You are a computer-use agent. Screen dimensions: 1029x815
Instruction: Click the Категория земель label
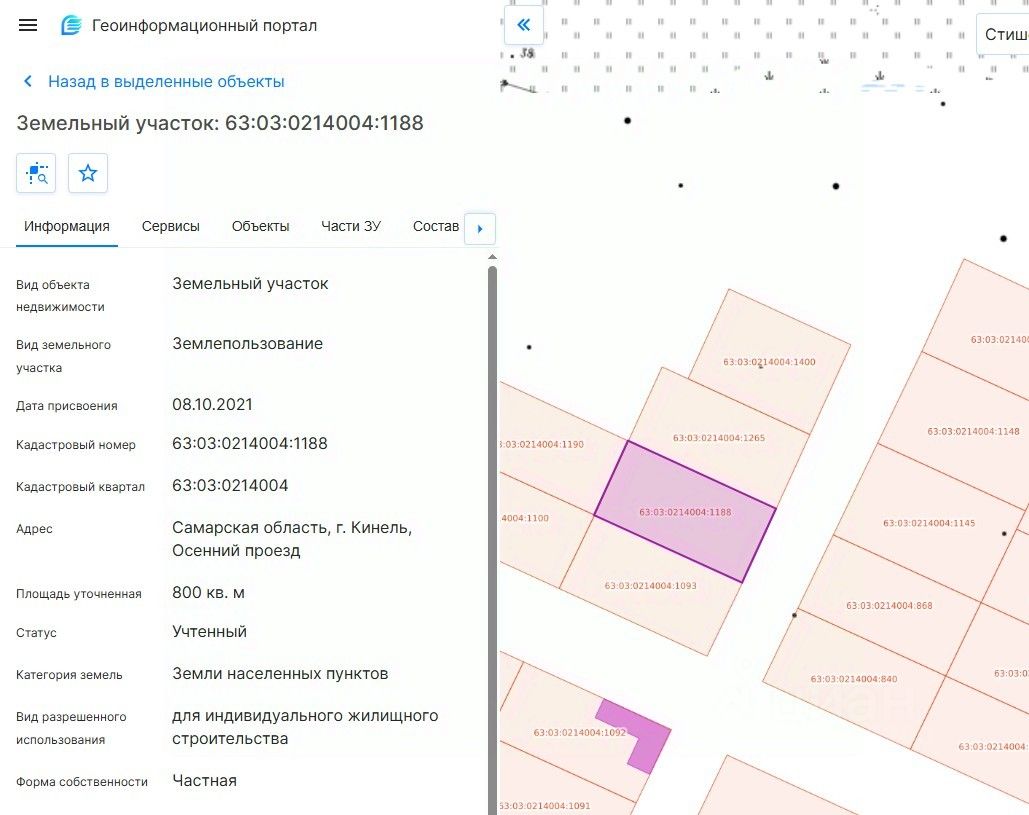pos(69,675)
